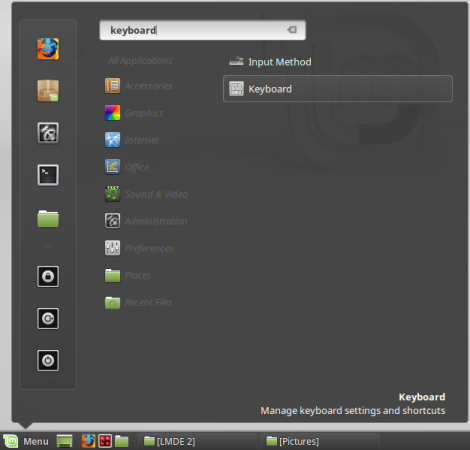Screen dimensions: 470x450
Task: Click the Preferences sliders icon
Action: tap(113, 248)
